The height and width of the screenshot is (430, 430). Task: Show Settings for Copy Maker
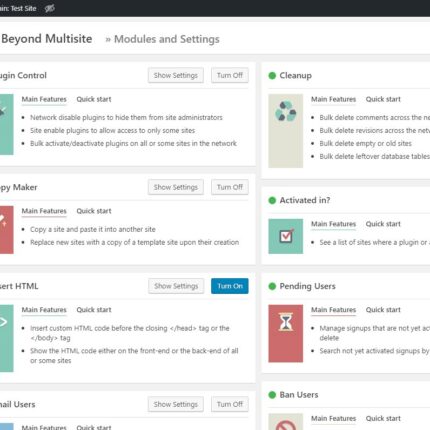click(176, 187)
